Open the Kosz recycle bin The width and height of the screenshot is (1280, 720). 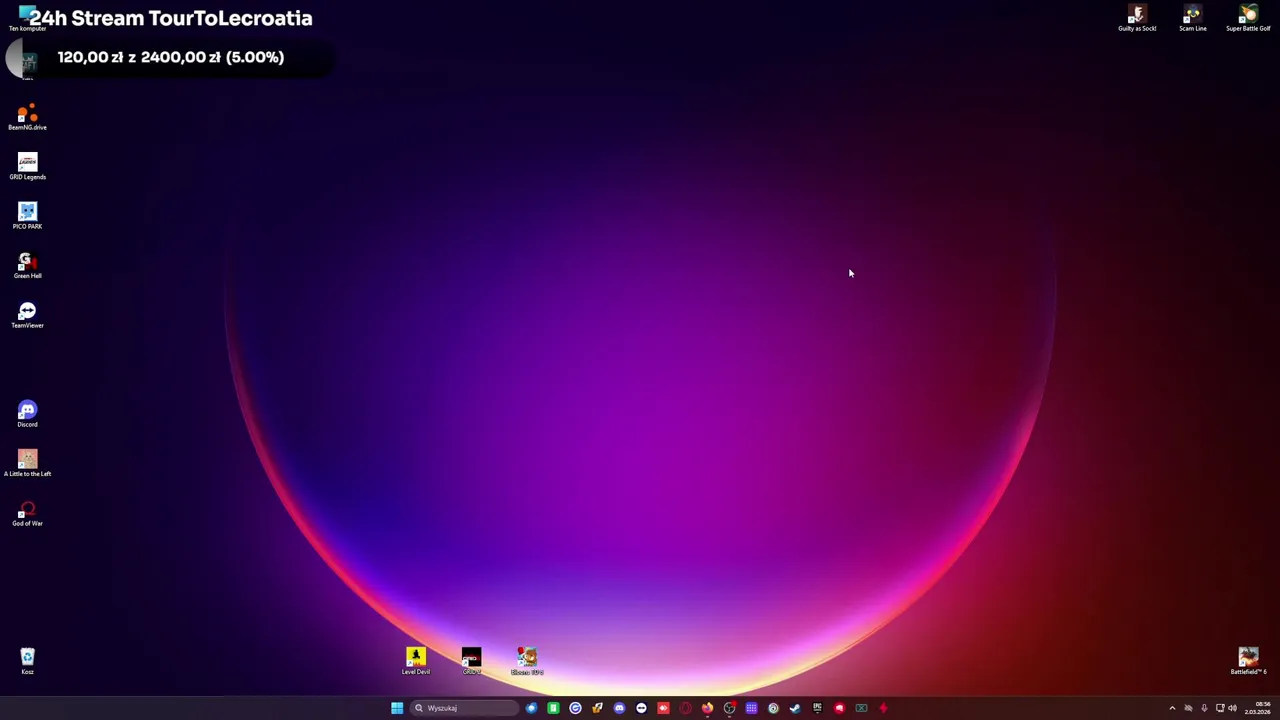coord(27,661)
